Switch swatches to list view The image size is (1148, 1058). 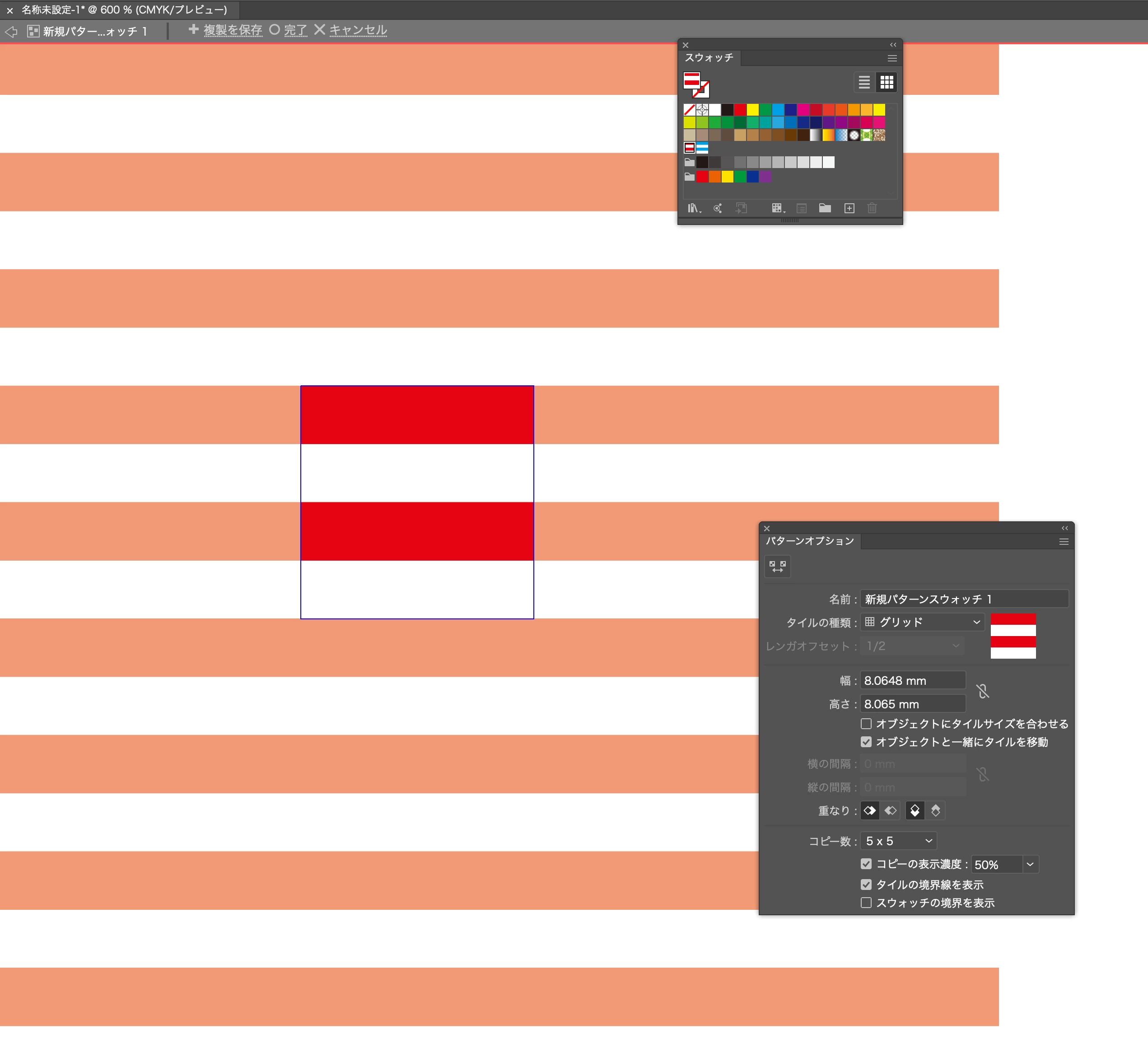click(864, 82)
